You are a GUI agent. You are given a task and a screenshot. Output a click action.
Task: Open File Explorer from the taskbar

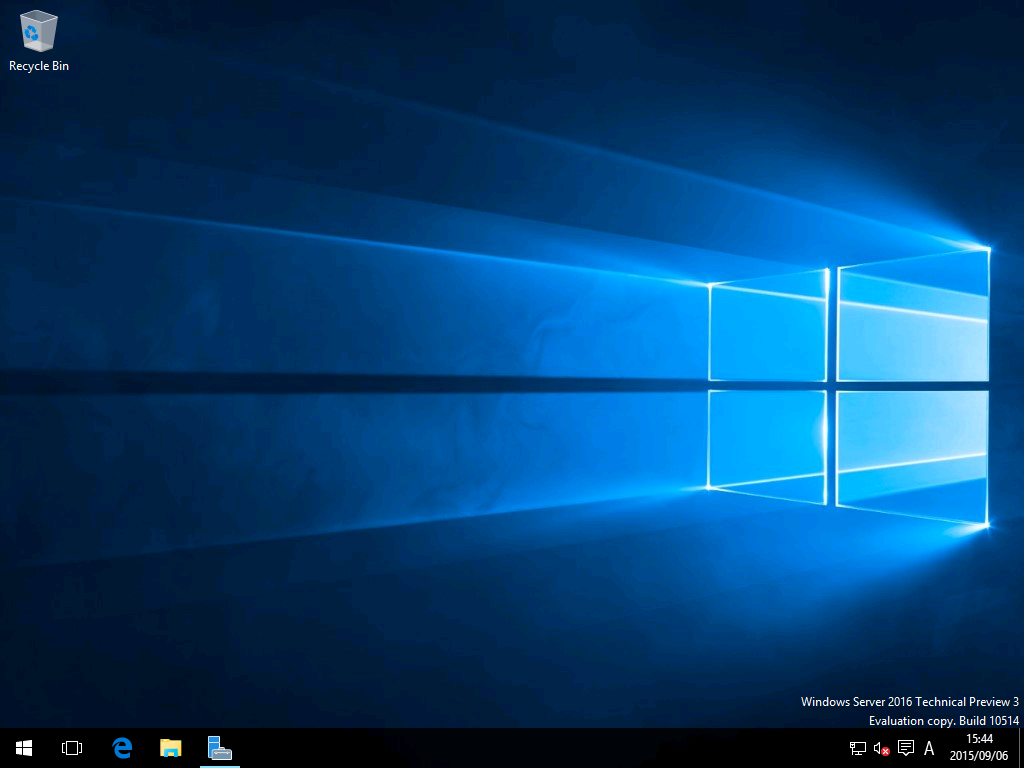tap(170, 748)
